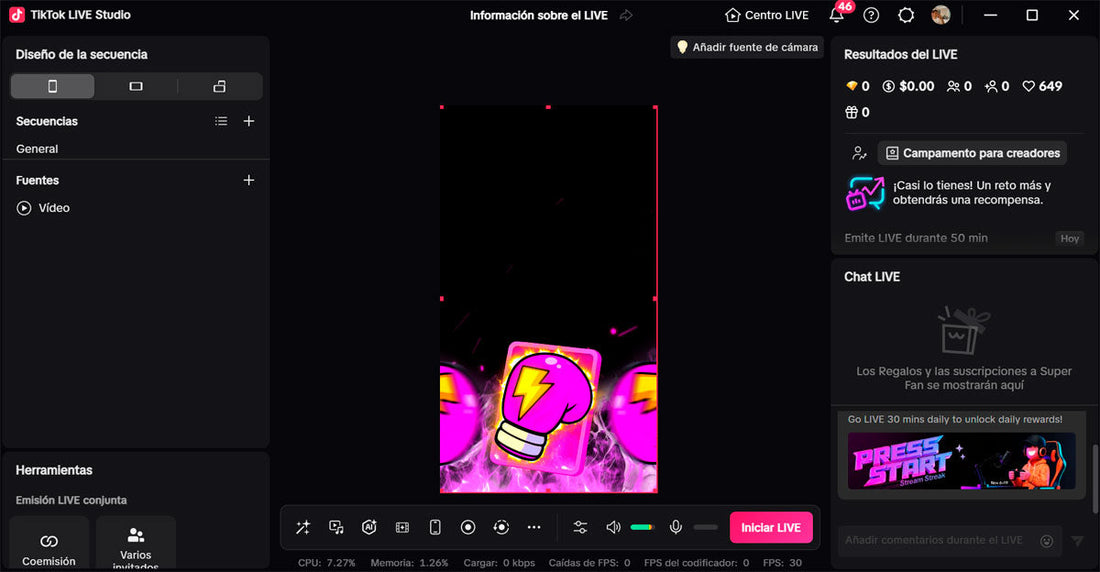This screenshot has height=572, width=1100.
Task: Click Caídas de FPS: 0 status
Action: tap(589, 563)
